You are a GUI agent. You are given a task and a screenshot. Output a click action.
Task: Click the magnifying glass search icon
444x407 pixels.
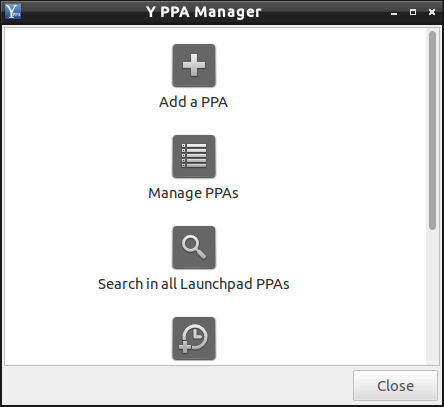pos(194,247)
